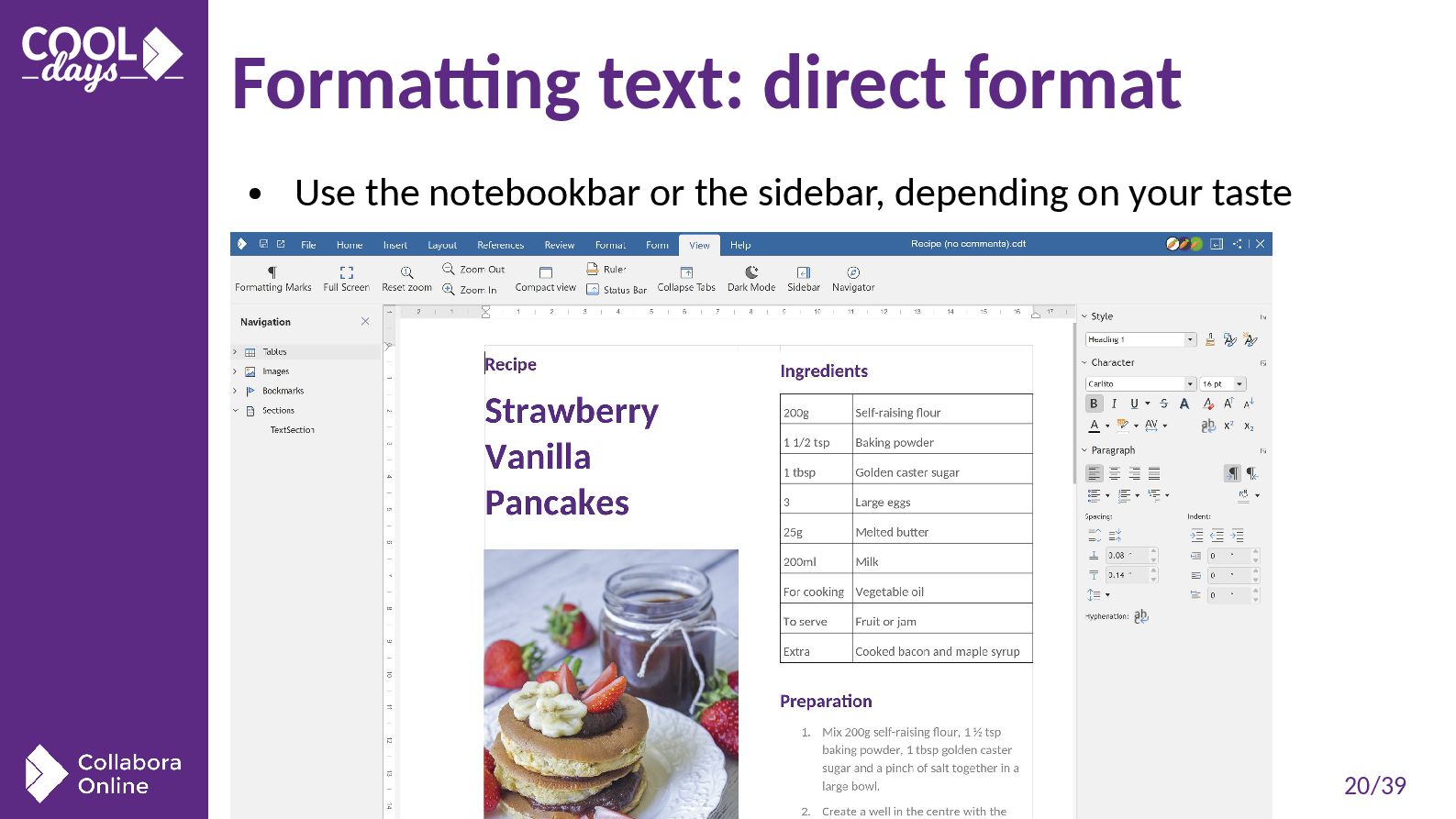
Task: Open the Format tab
Action: click(x=610, y=245)
